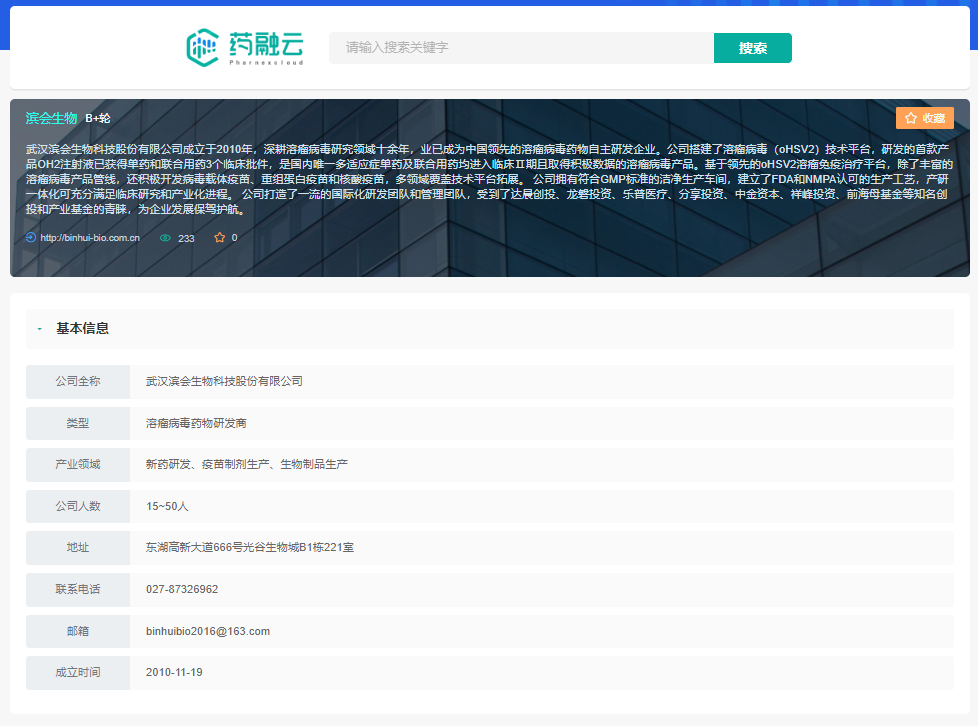Click the 药融云 logo
The image size is (978, 726).
point(244,48)
